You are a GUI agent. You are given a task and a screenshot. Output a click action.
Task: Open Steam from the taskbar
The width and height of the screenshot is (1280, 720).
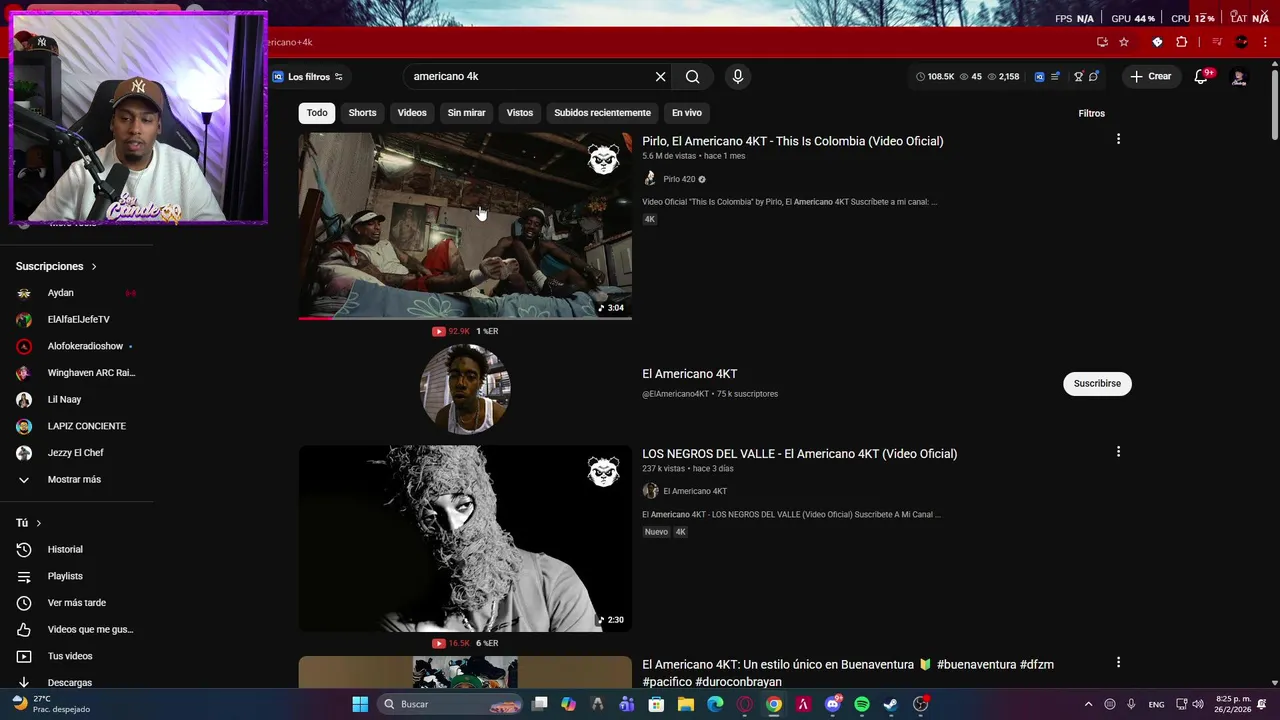[x=891, y=704]
